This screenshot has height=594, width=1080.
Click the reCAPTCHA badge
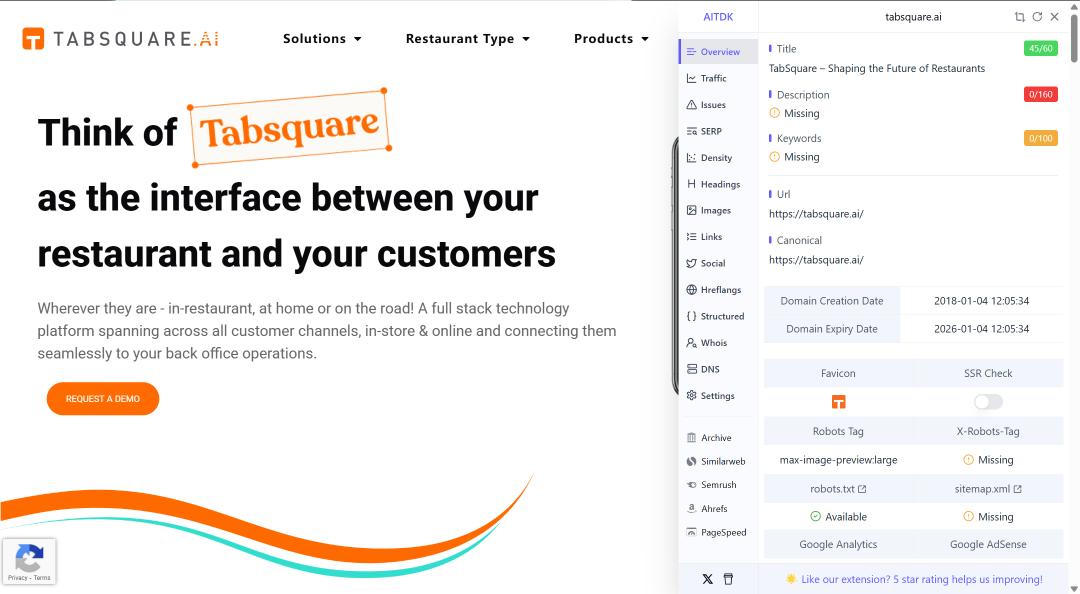pyautogui.click(x=29, y=561)
